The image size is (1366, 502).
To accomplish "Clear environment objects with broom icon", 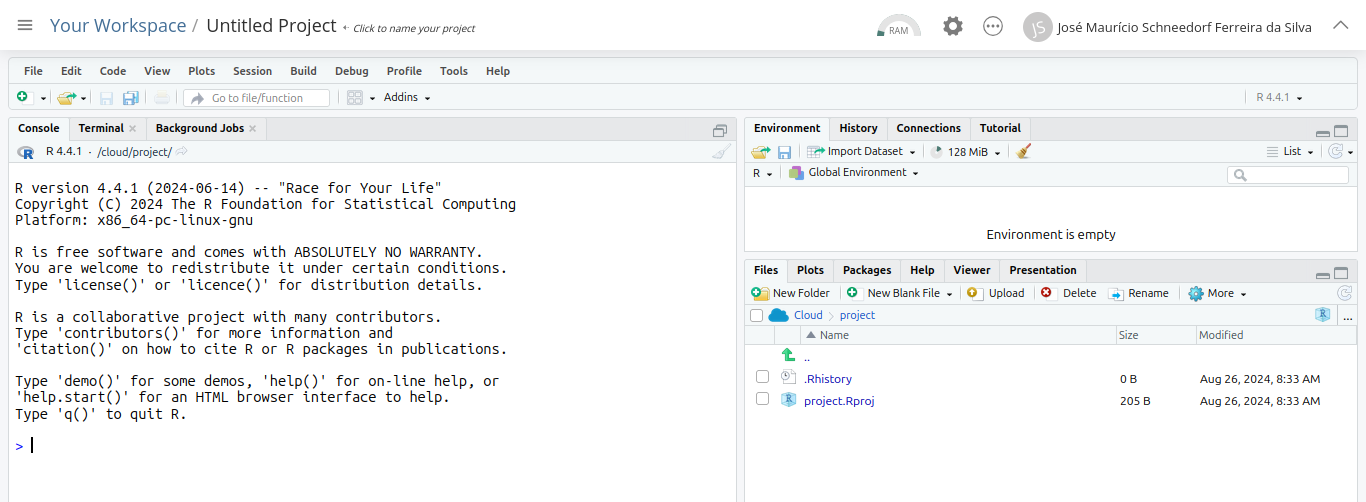I will (1023, 152).
